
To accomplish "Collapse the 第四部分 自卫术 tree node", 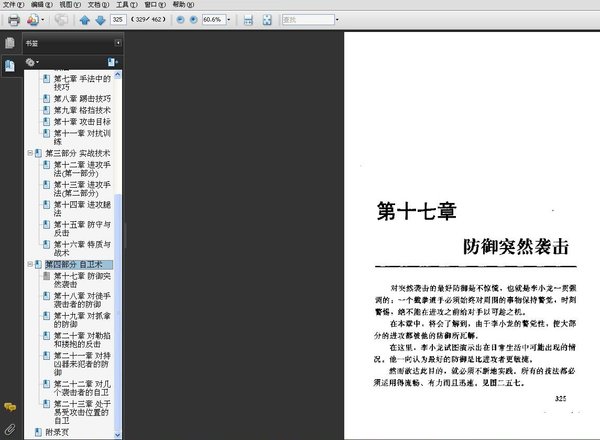I will (30, 264).
